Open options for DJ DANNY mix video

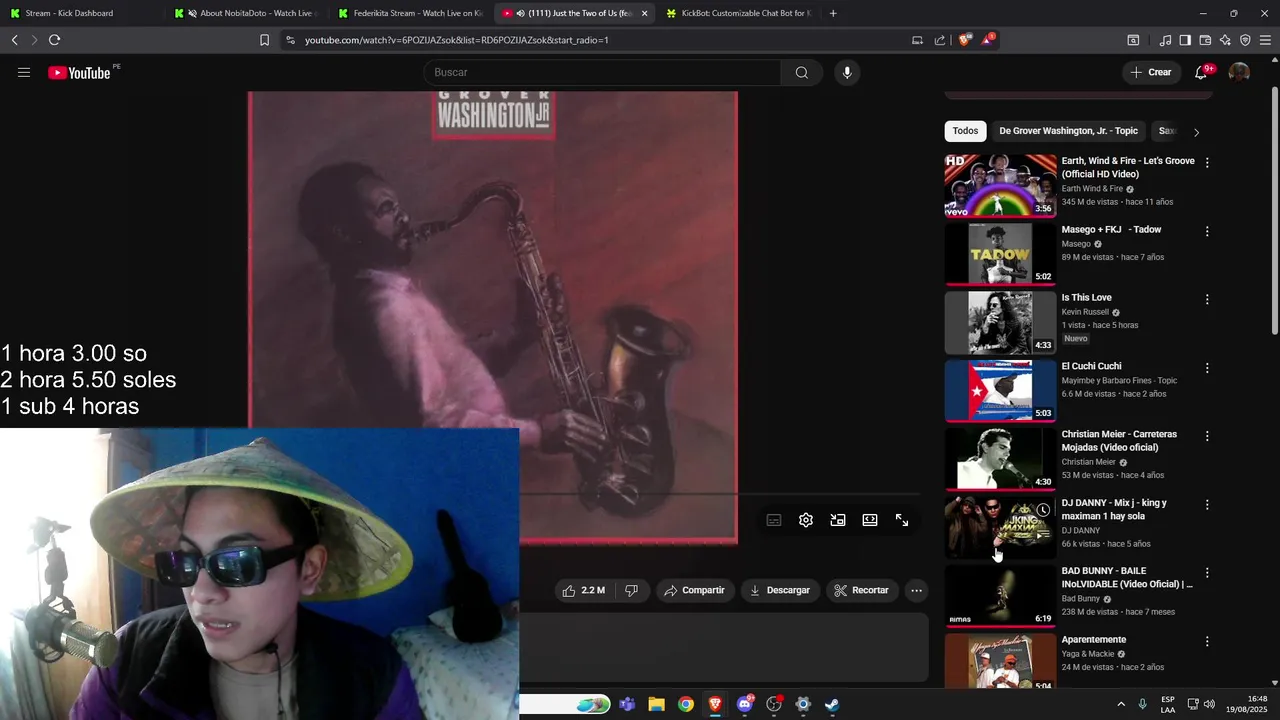(1207, 505)
